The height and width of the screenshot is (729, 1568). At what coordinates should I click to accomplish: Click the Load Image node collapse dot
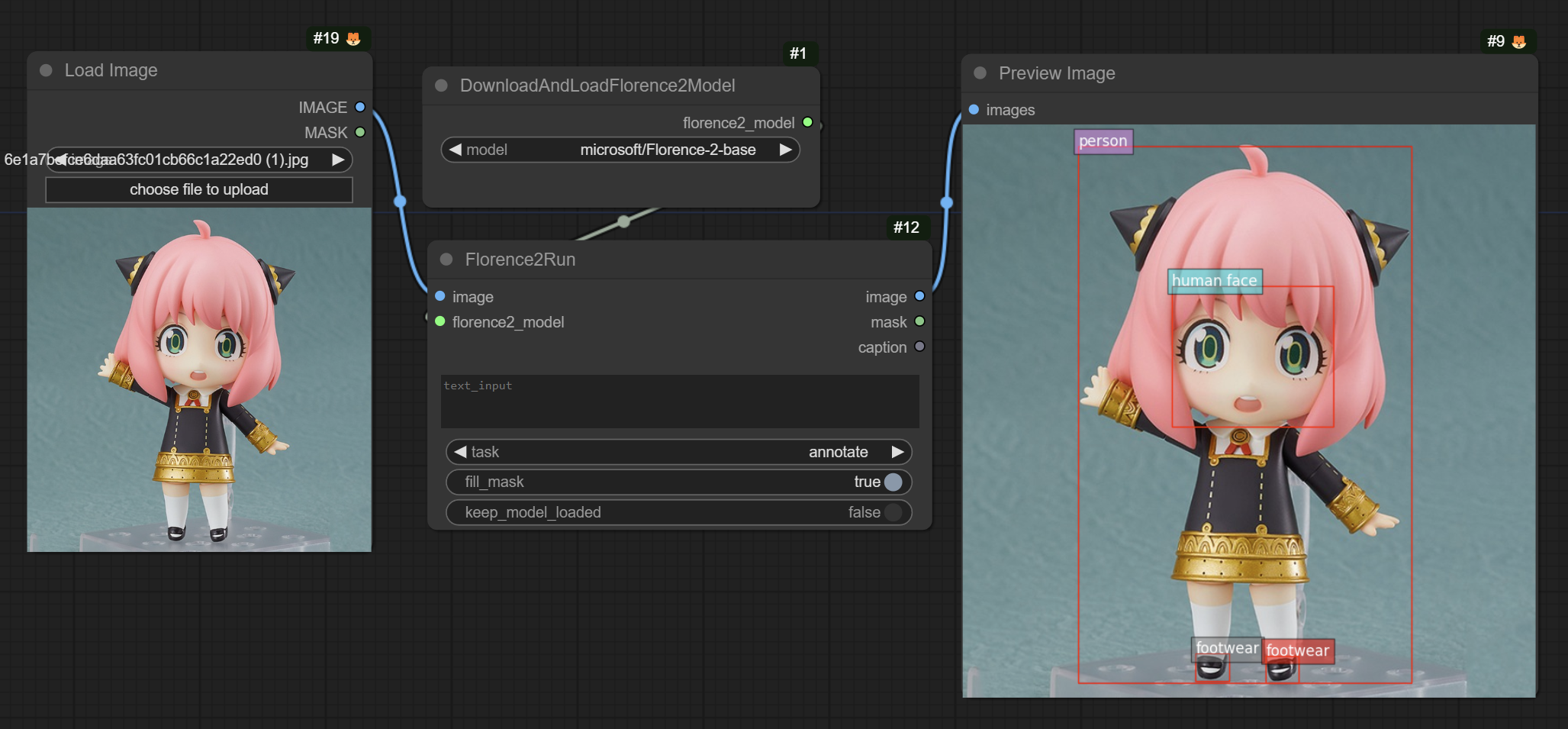coord(46,70)
